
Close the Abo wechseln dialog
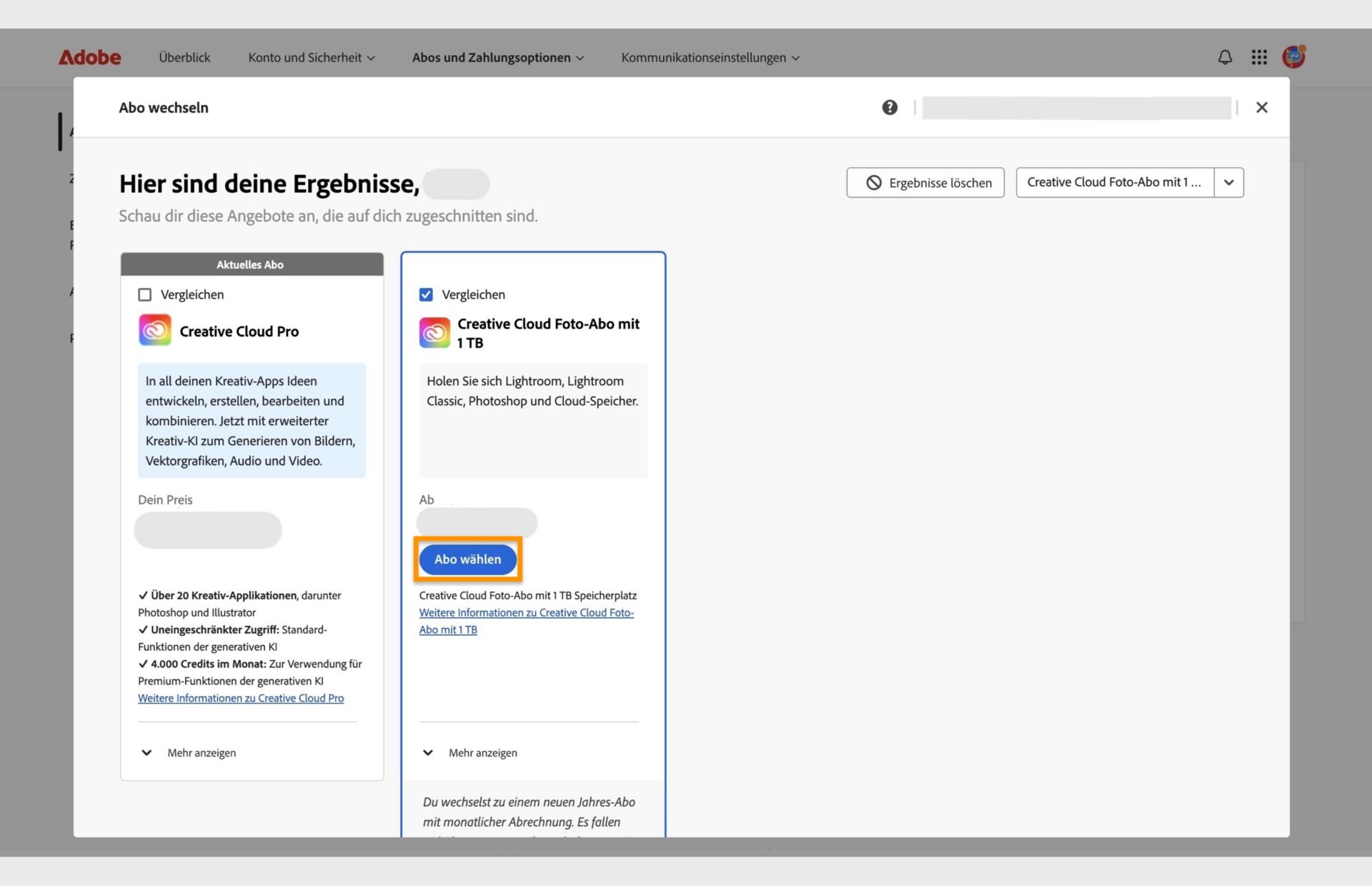point(1261,107)
